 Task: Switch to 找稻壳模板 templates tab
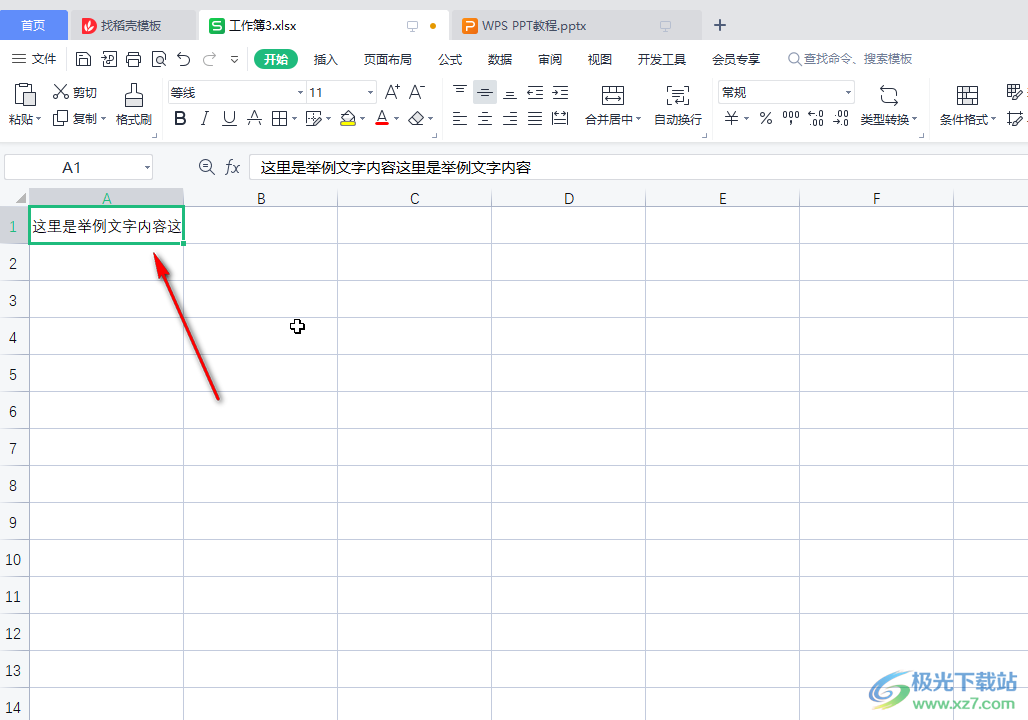pyautogui.click(x=131, y=26)
